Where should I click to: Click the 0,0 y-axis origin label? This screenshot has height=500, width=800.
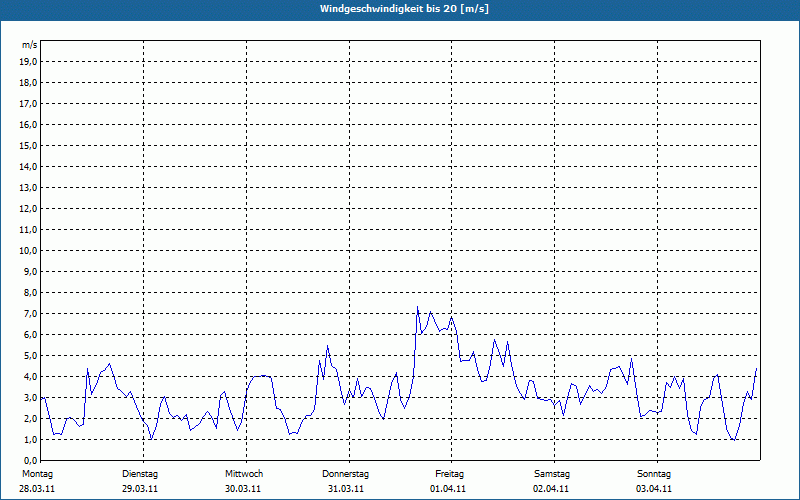pos(29,460)
